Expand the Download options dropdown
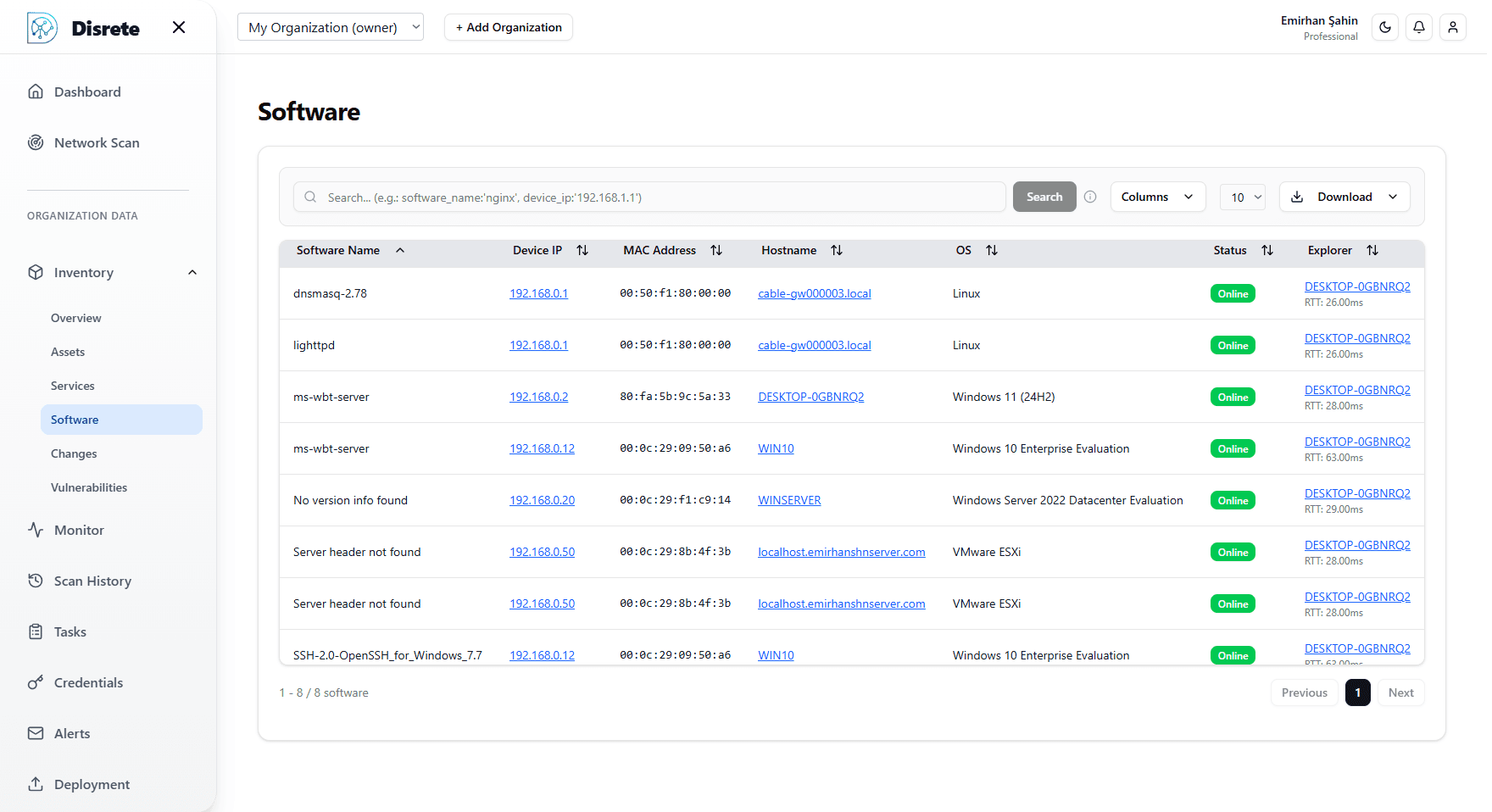This screenshot has width=1492, height=812. (1344, 197)
